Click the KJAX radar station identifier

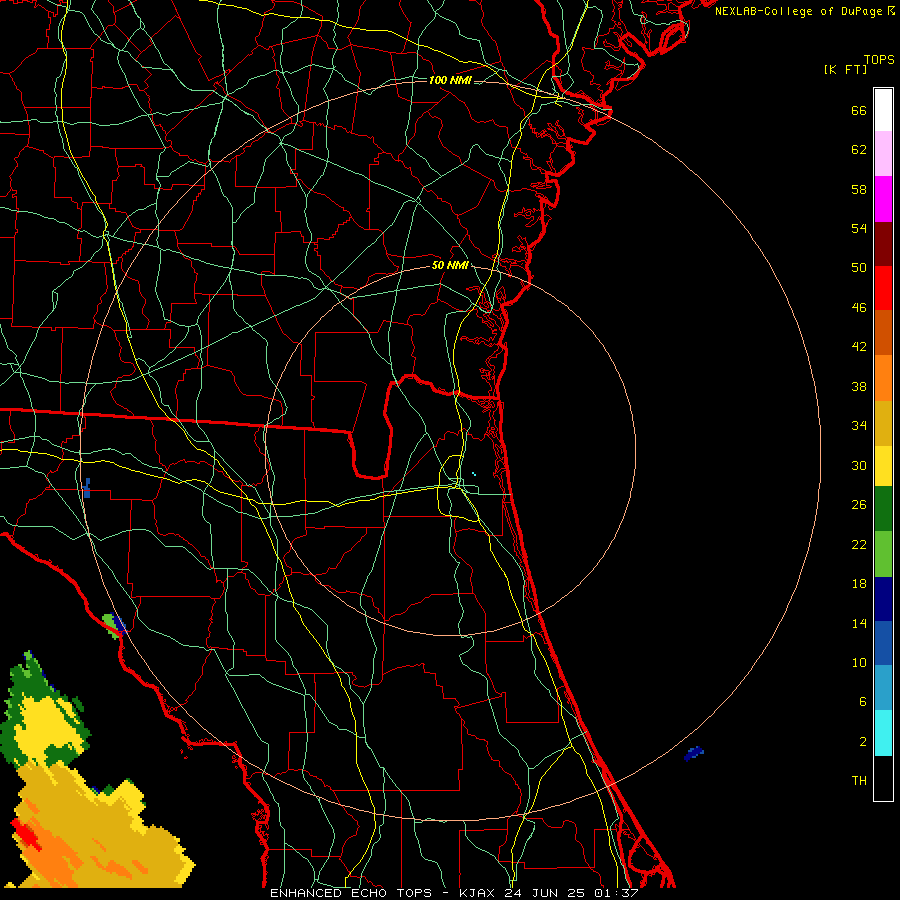point(478,893)
